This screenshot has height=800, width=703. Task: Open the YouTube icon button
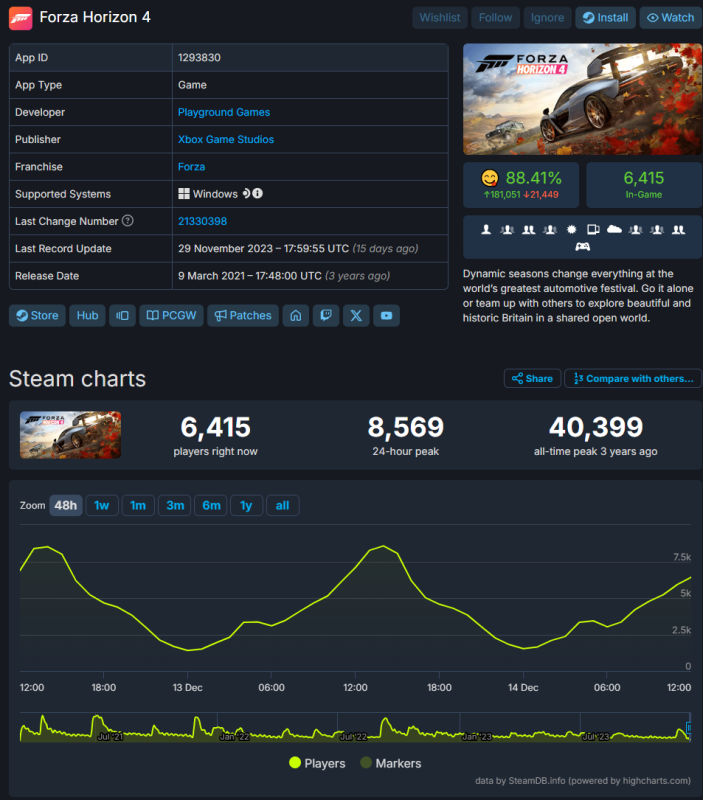386,315
